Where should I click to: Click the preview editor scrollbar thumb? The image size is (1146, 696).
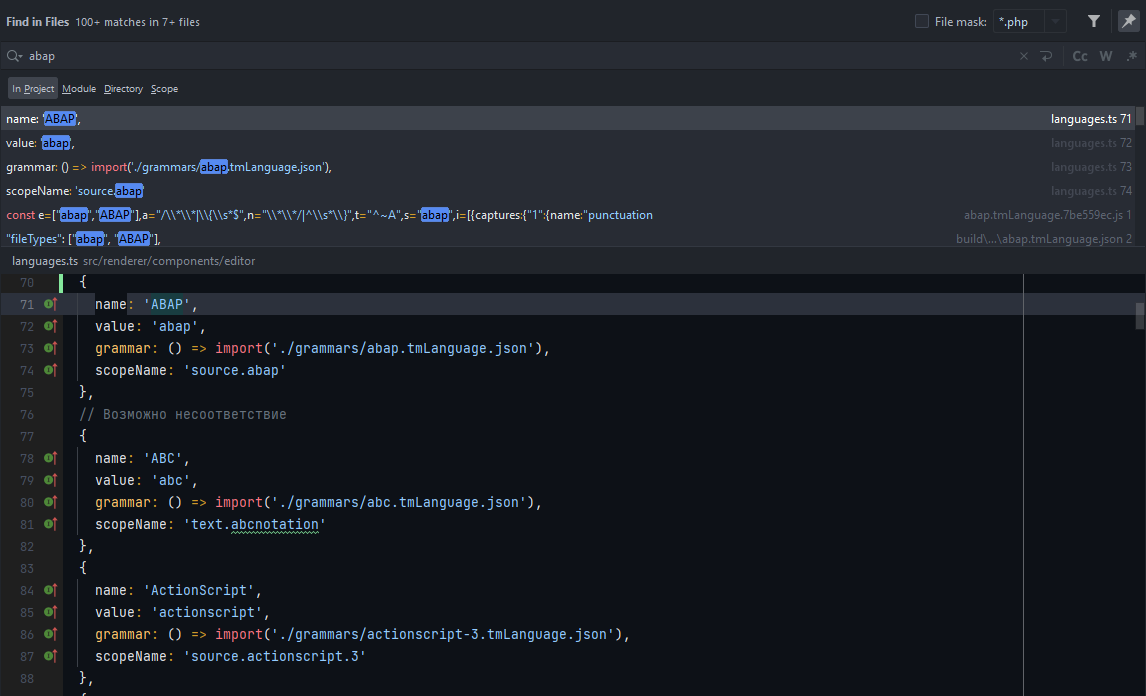point(1140,316)
